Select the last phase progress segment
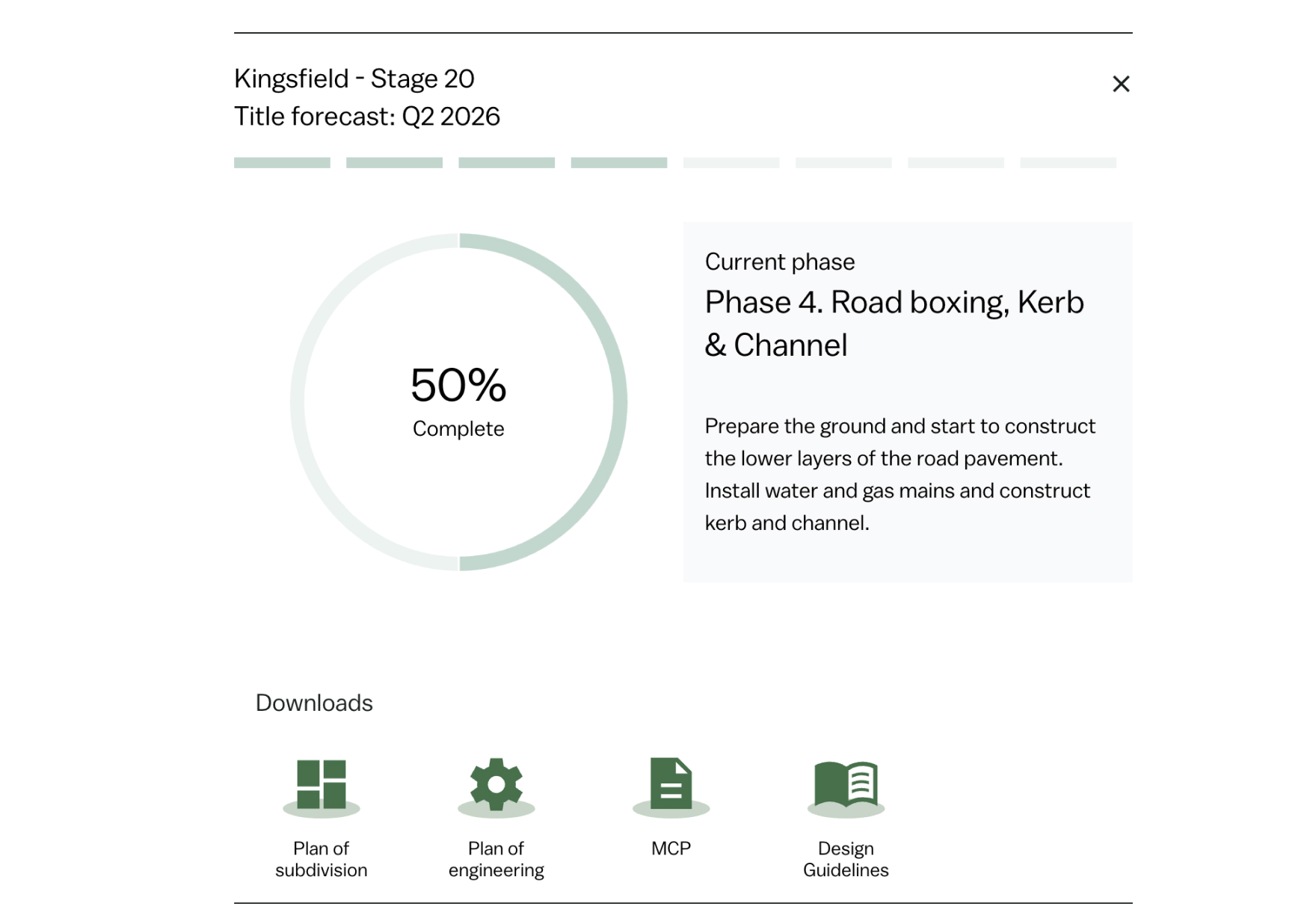This screenshot has width=1313, height=924. [x=1068, y=162]
